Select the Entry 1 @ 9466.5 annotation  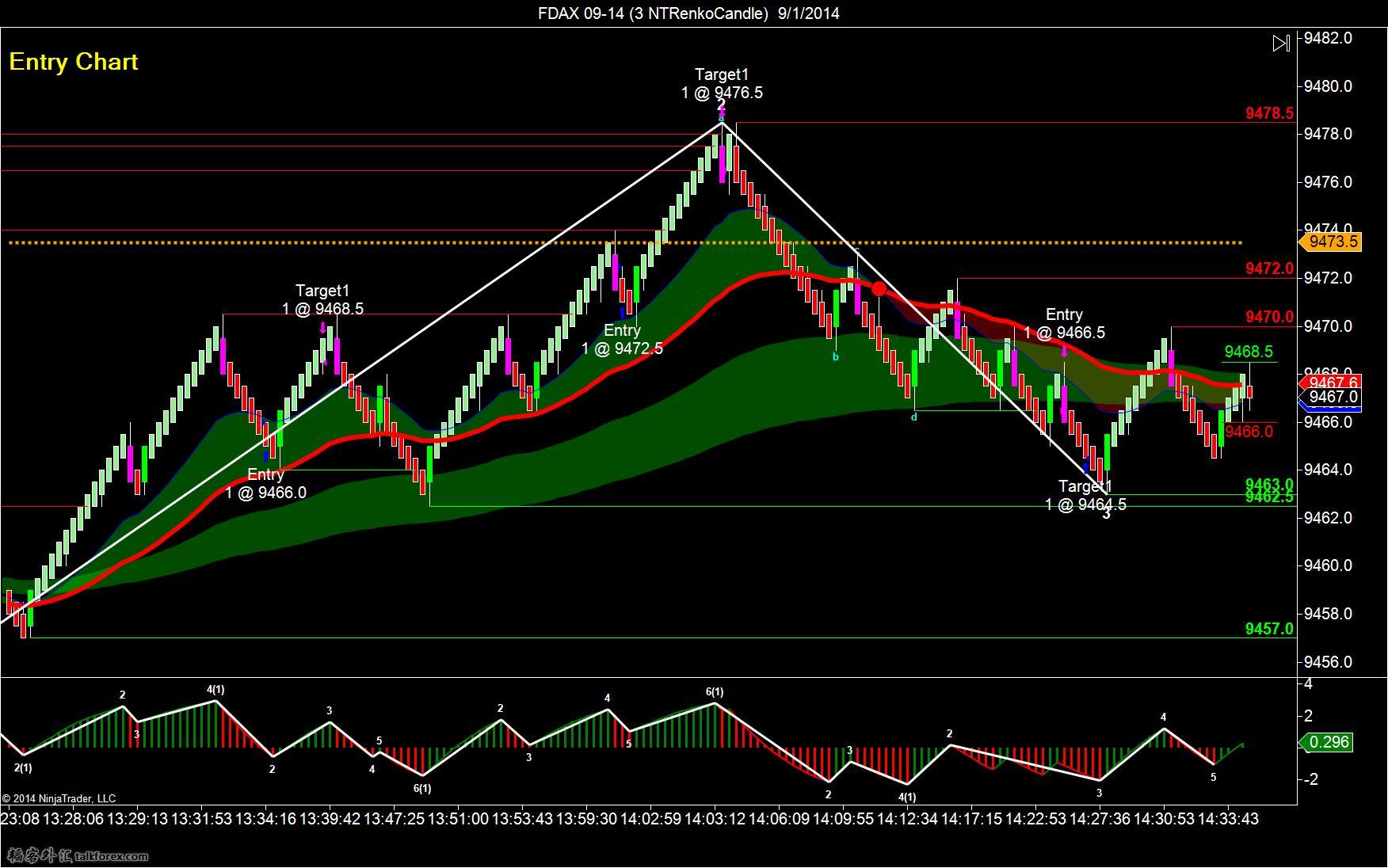pyautogui.click(x=1064, y=323)
